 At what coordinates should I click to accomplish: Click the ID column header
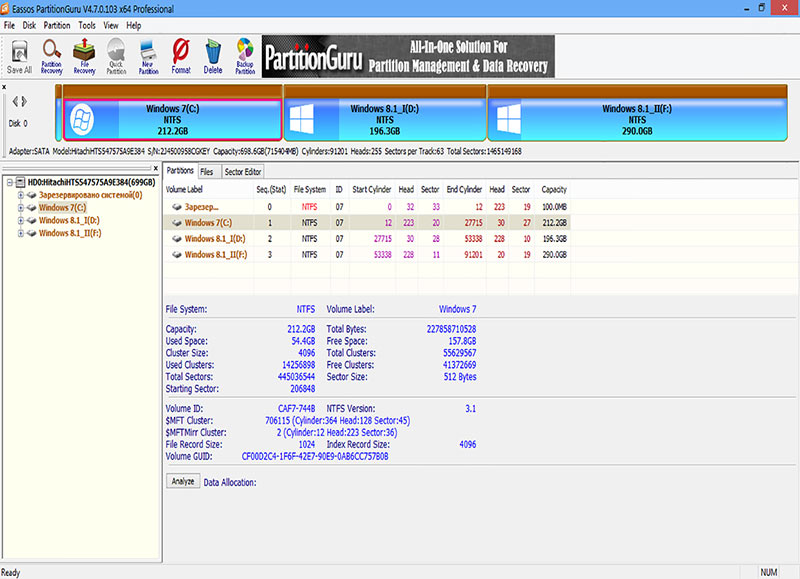pyautogui.click(x=339, y=189)
